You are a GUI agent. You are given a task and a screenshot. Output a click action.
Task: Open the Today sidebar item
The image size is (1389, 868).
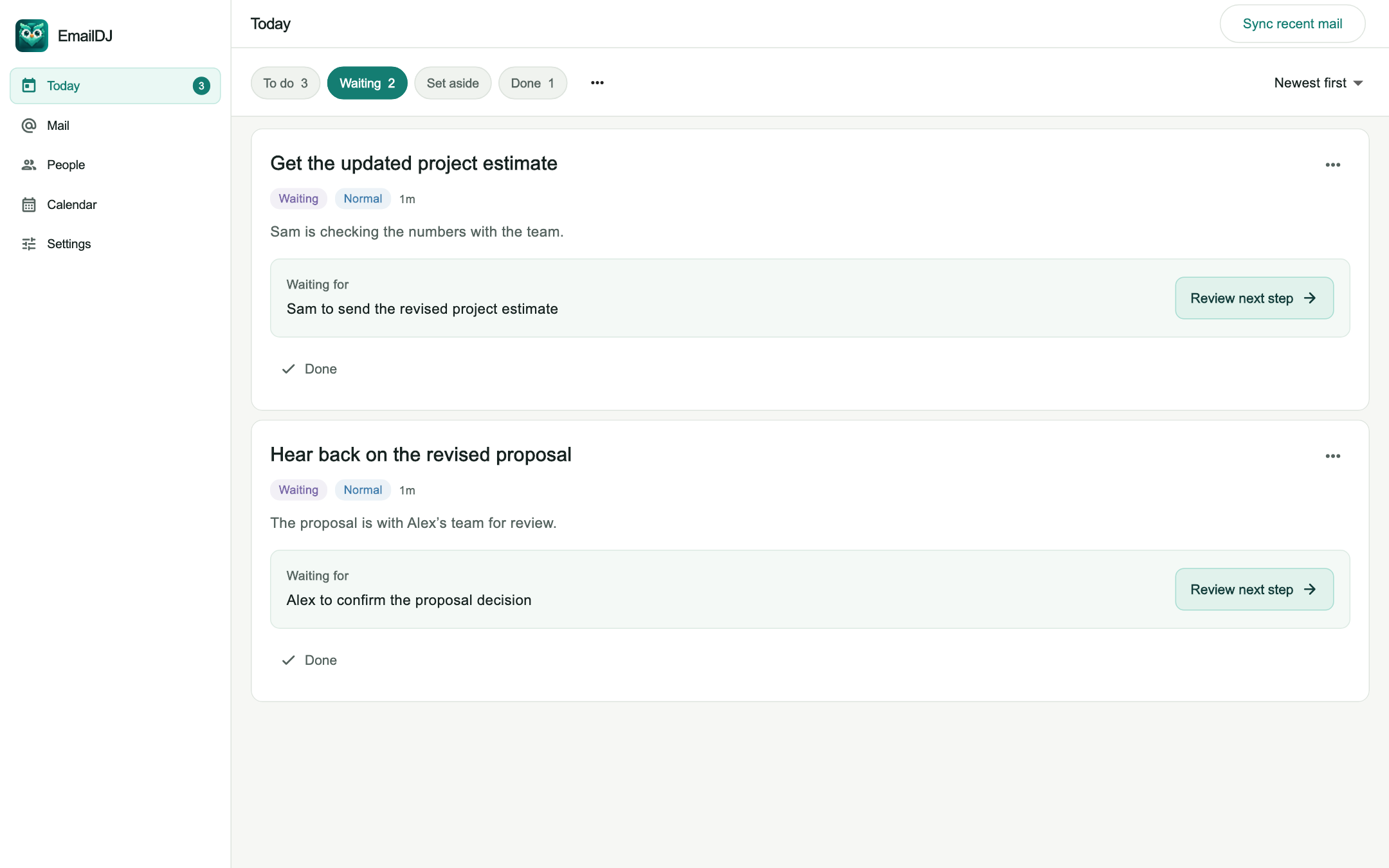[x=115, y=86]
